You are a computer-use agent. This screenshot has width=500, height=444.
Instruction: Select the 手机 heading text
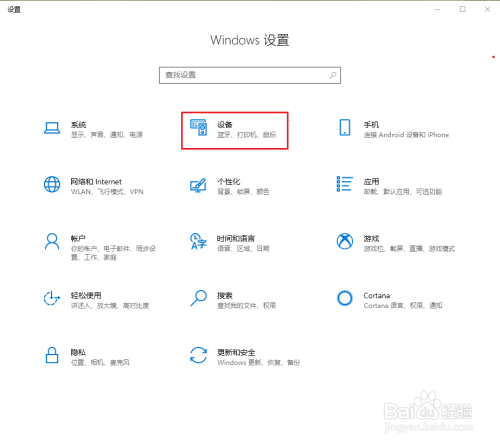(x=371, y=125)
